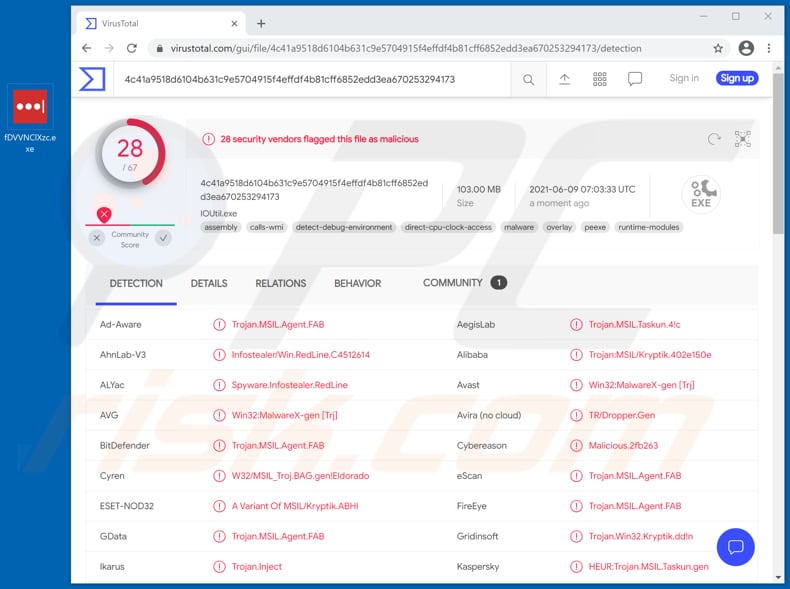Click the direct-cpu-clock-access tag
The image size is (790, 589).
(x=448, y=227)
